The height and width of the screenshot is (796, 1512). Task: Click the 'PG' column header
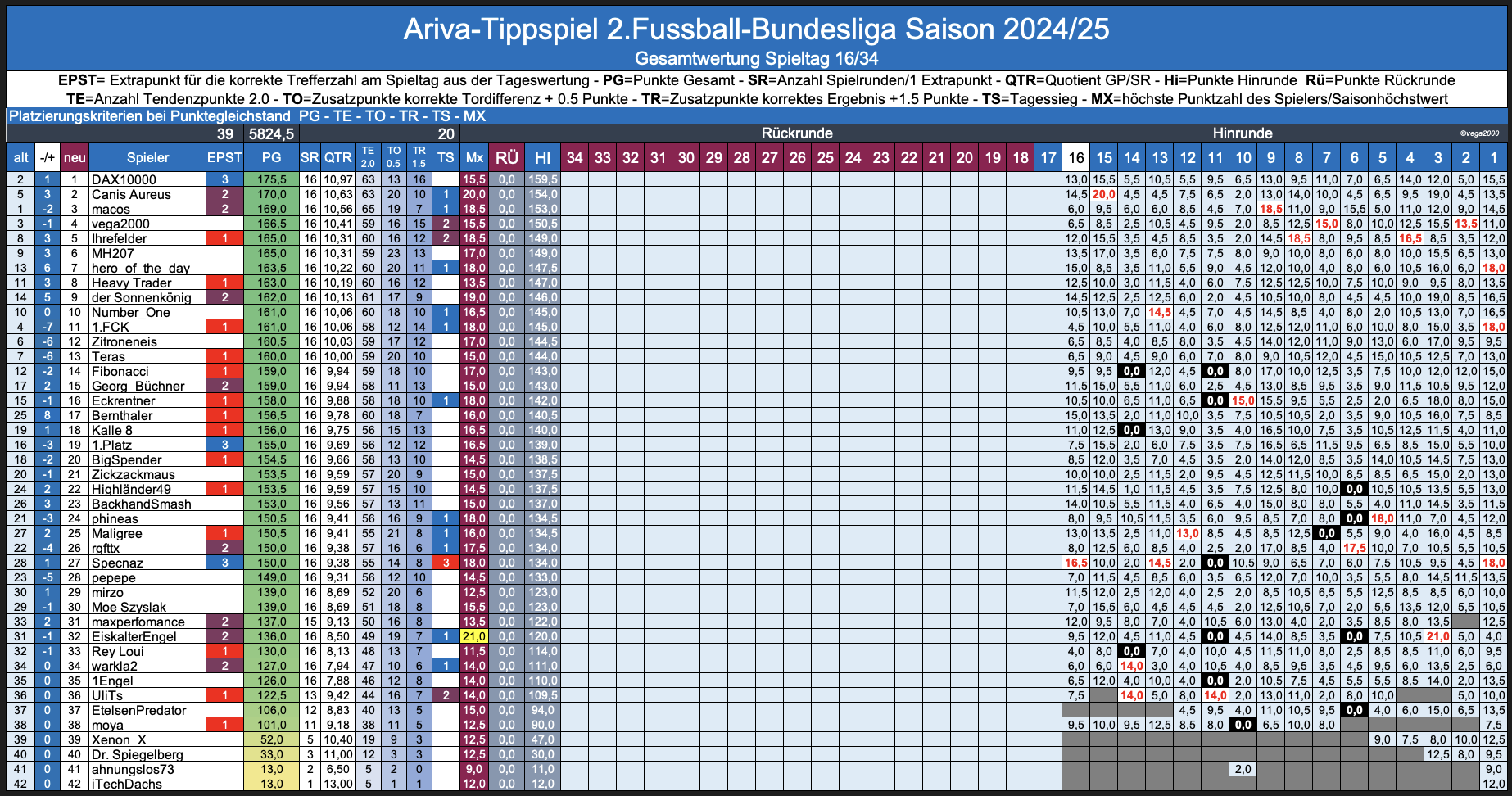click(x=271, y=158)
